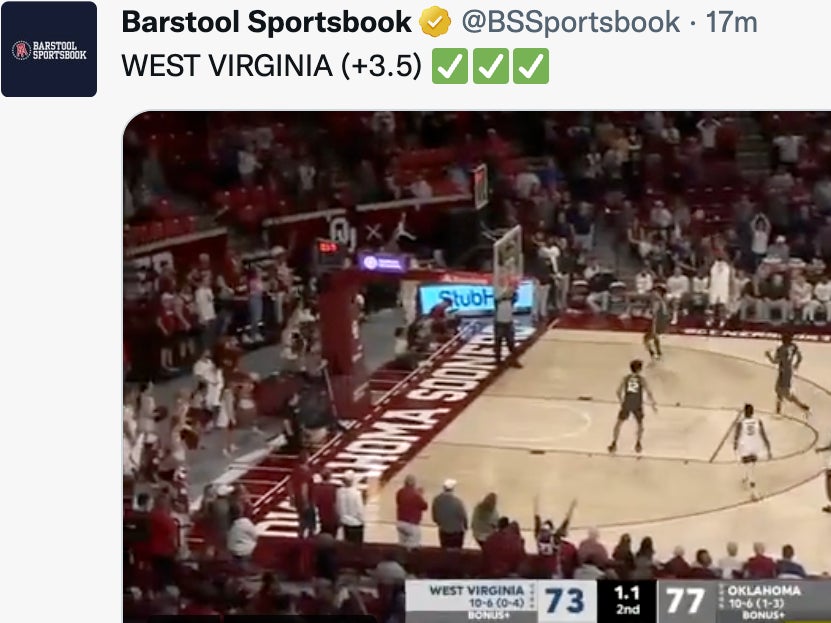Click the first green check mark emoji
831x623 pixels.
(x=450, y=66)
